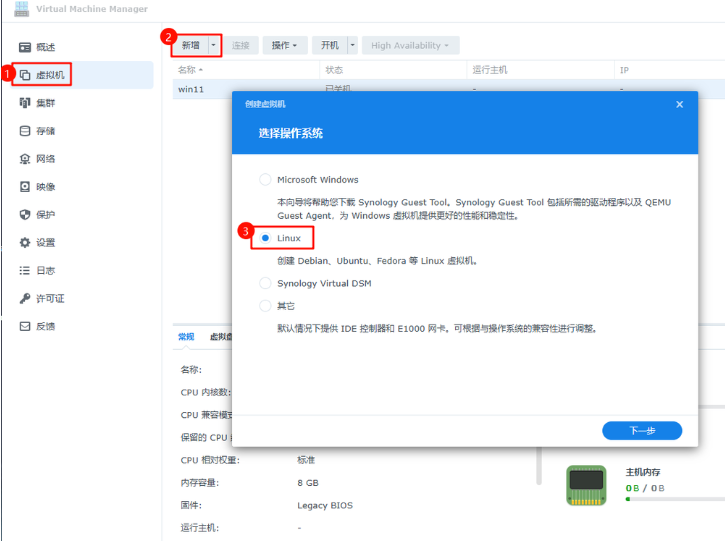Screen dimensions: 725x541
Task: Click the 连接 button
Action: pyautogui.click(x=240, y=45)
